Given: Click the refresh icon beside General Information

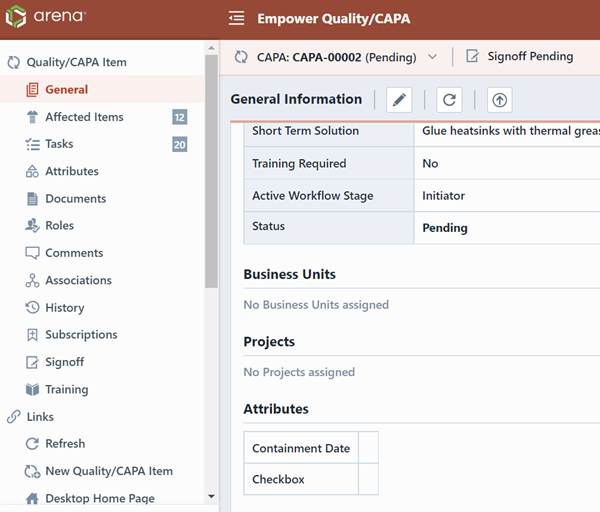Looking at the screenshot, I should click(x=449, y=100).
